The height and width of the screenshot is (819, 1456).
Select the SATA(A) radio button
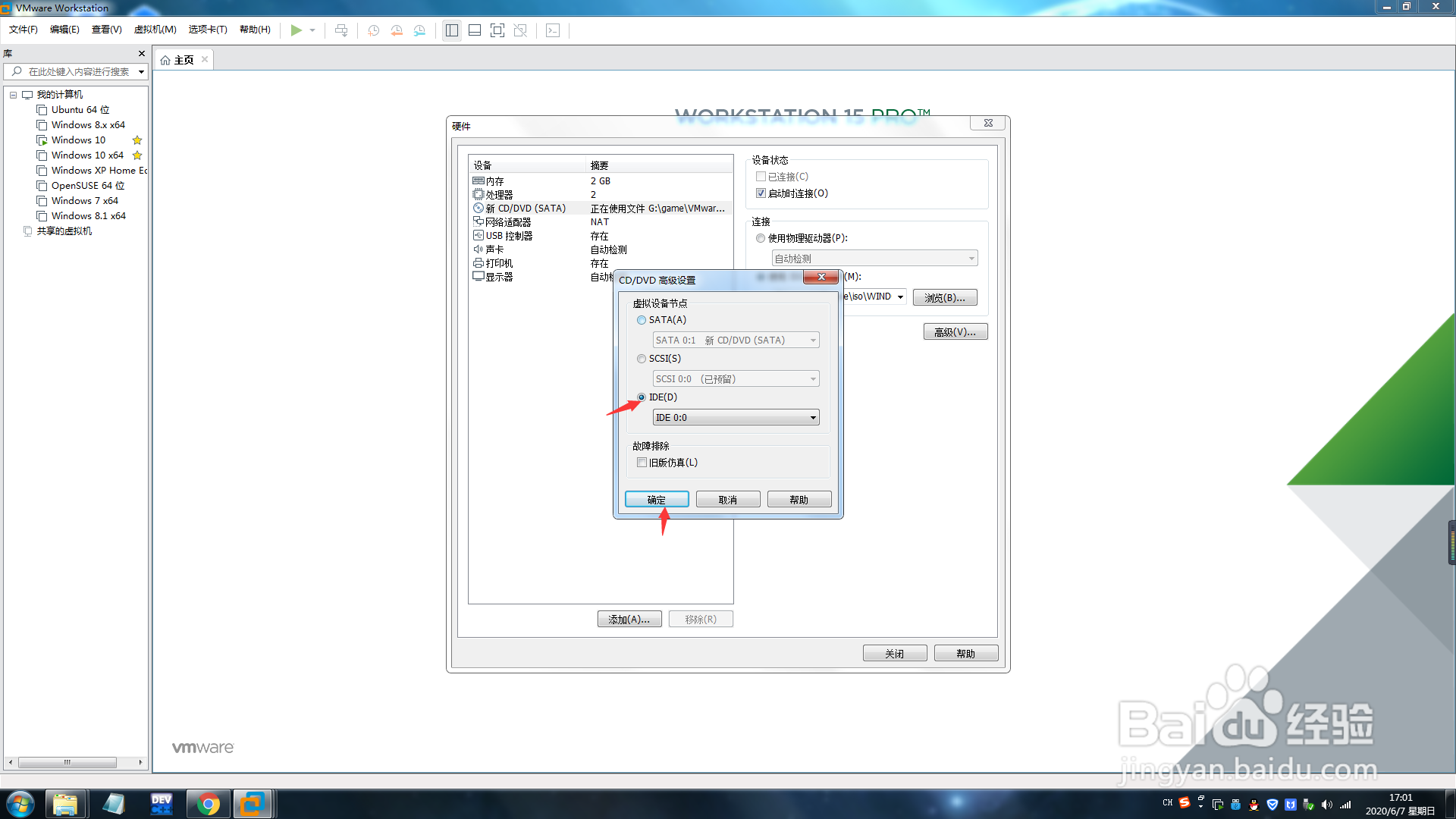tap(642, 320)
